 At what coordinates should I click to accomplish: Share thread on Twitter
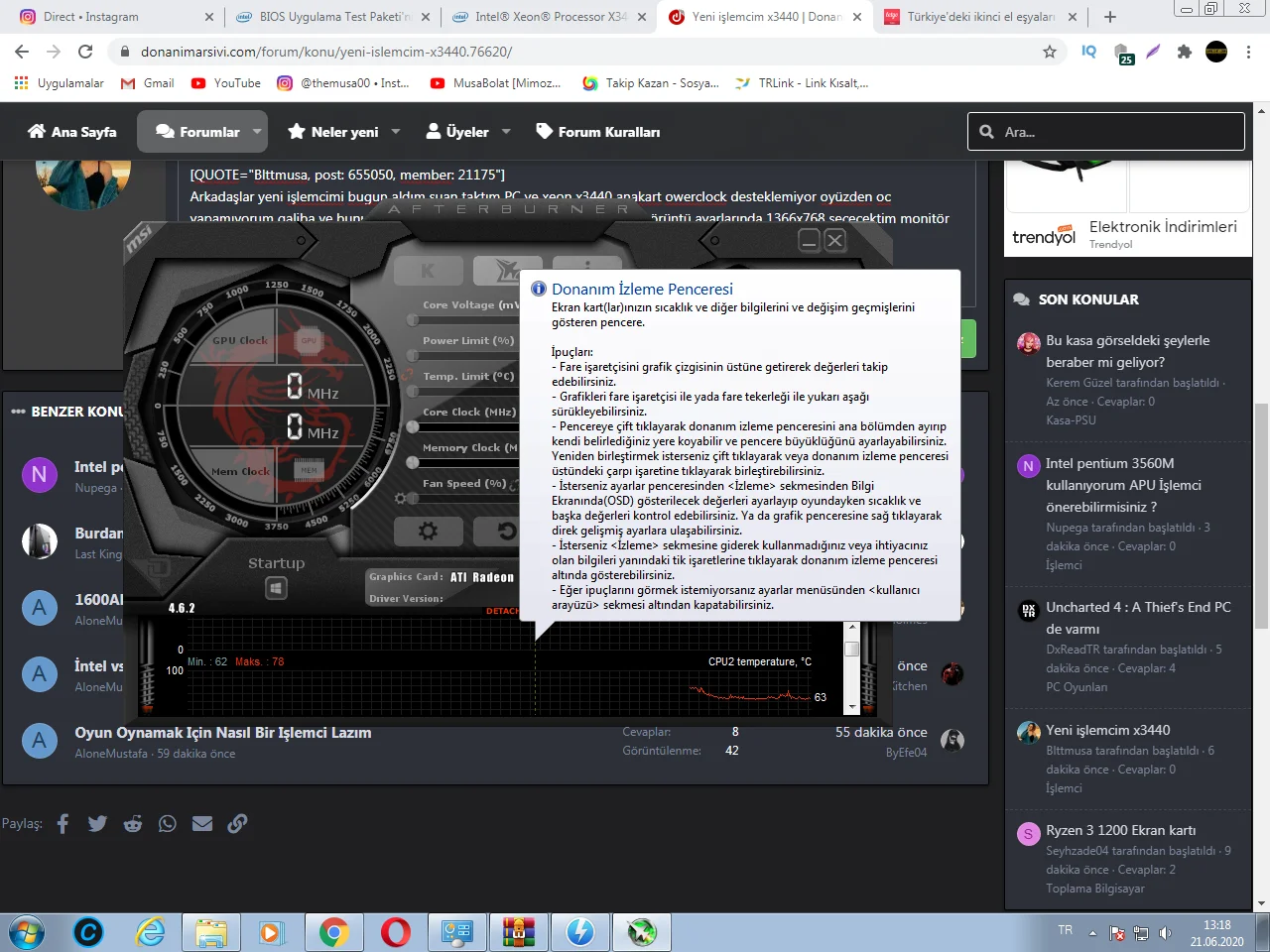pyautogui.click(x=97, y=823)
